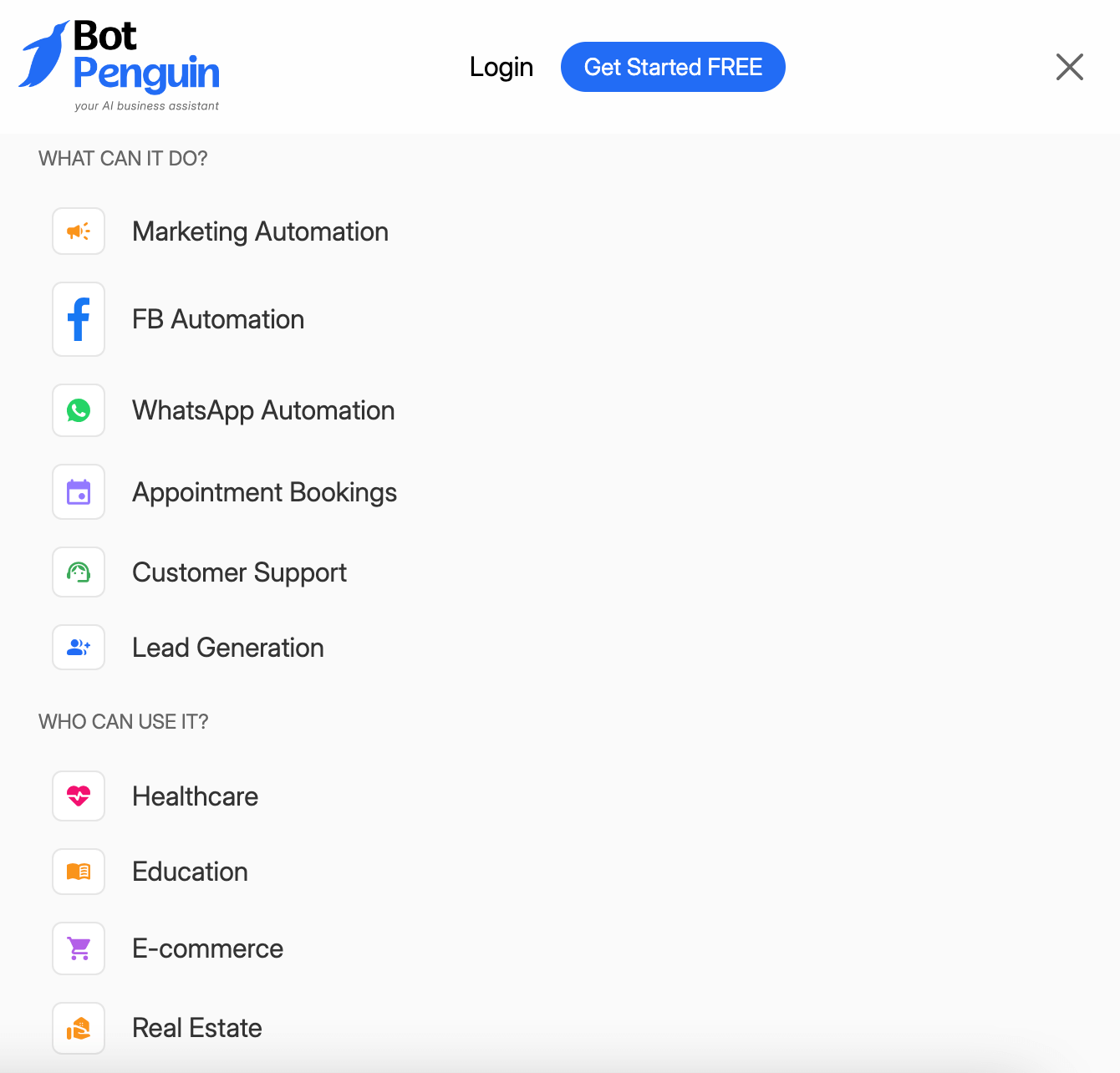The image size is (1120, 1073).
Task: Click the calendar icon for Appointment Bookings
Action: point(79,492)
